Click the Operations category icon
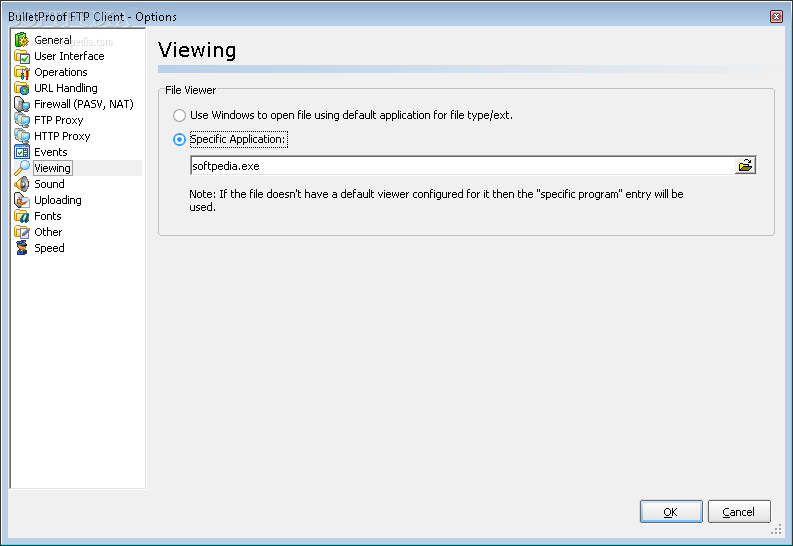Screen dimensions: 793x546 pyautogui.click(x=22, y=72)
